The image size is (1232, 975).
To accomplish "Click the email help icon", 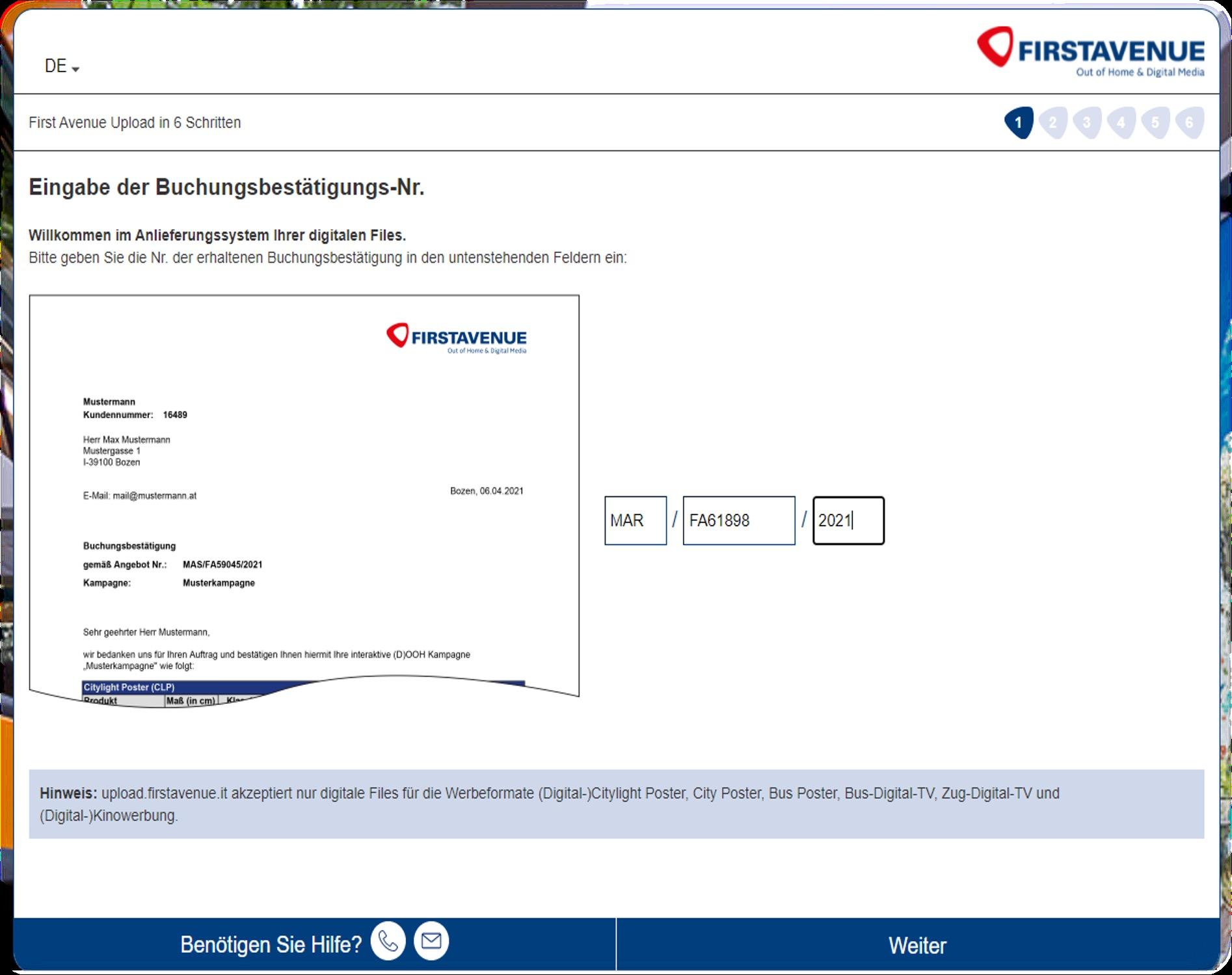I will pyautogui.click(x=431, y=941).
